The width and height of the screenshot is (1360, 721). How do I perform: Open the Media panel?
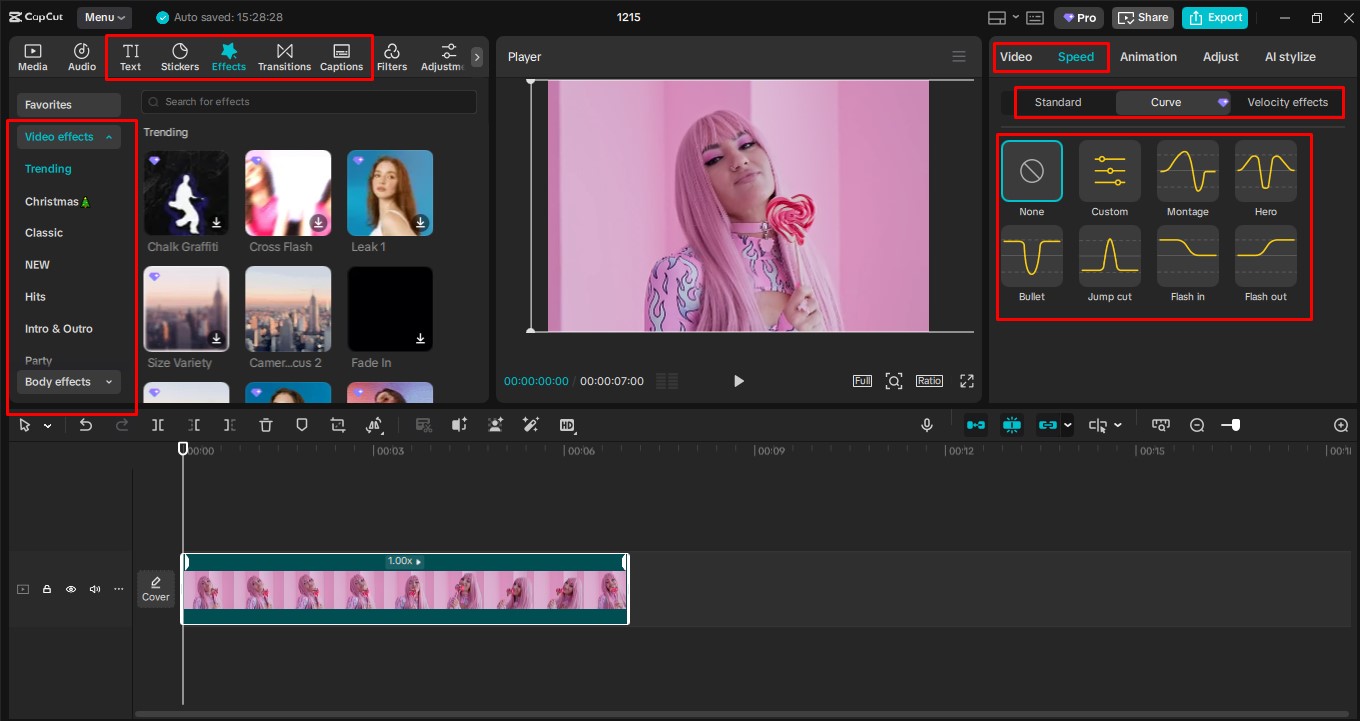coord(32,56)
